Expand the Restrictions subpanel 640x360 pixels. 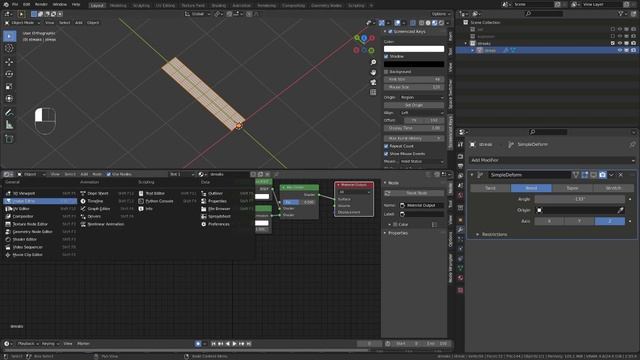(478, 235)
